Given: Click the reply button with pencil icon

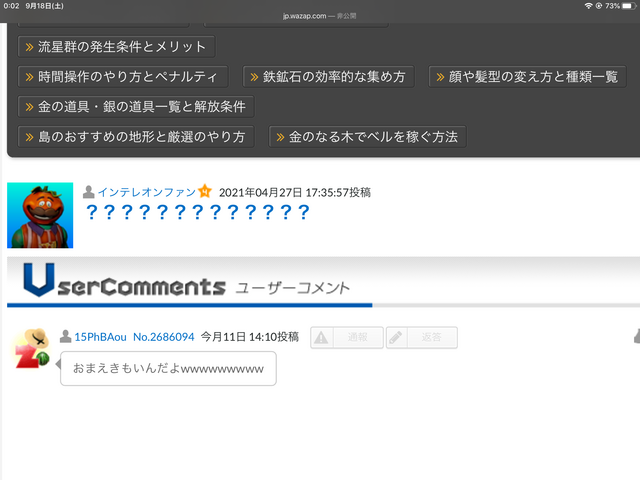Looking at the screenshot, I should click(x=421, y=338).
